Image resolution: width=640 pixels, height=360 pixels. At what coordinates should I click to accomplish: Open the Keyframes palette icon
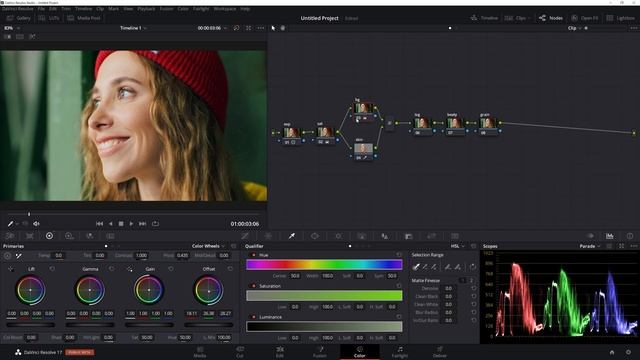[590, 236]
